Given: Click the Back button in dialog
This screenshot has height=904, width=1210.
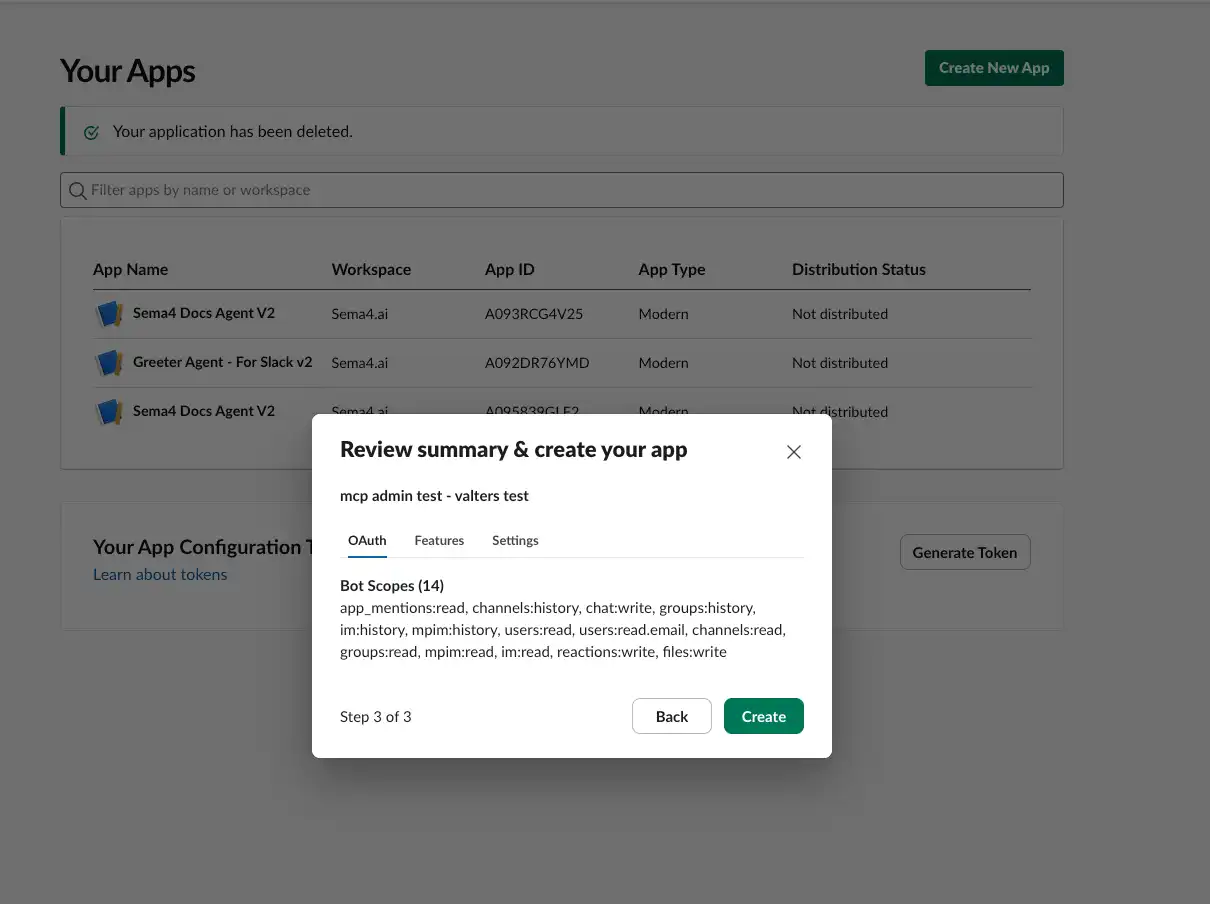Looking at the screenshot, I should (x=671, y=716).
